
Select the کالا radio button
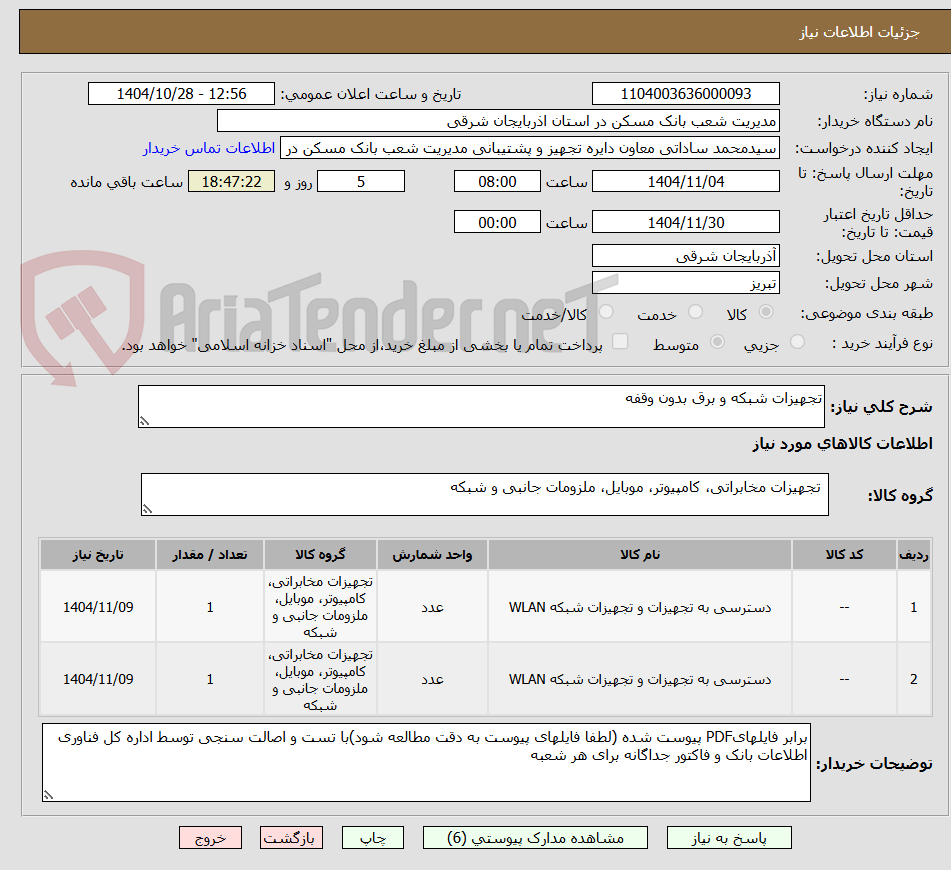coord(766,312)
